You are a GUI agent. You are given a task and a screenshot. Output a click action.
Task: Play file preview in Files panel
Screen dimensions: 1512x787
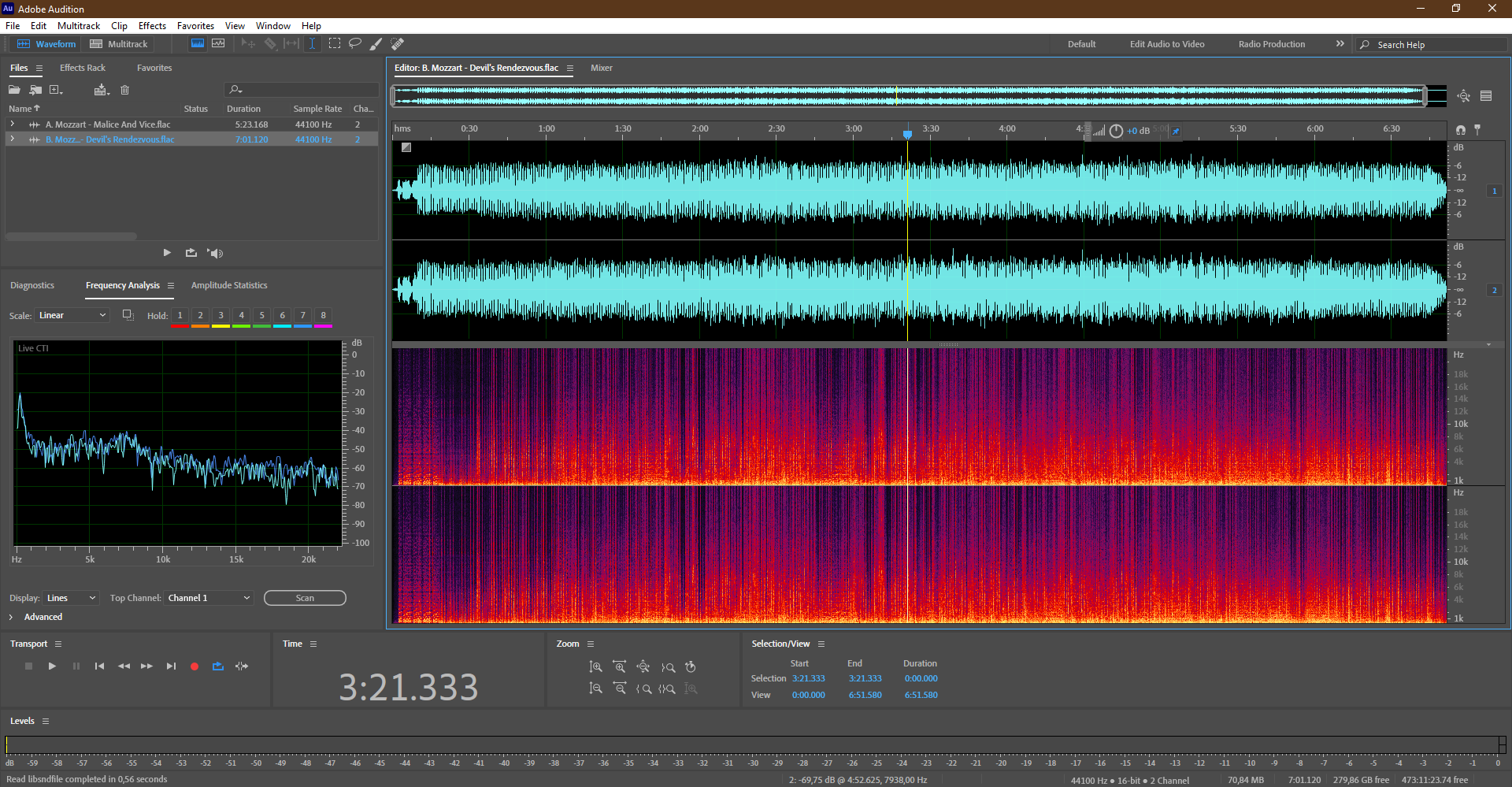pyautogui.click(x=167, y=253)
